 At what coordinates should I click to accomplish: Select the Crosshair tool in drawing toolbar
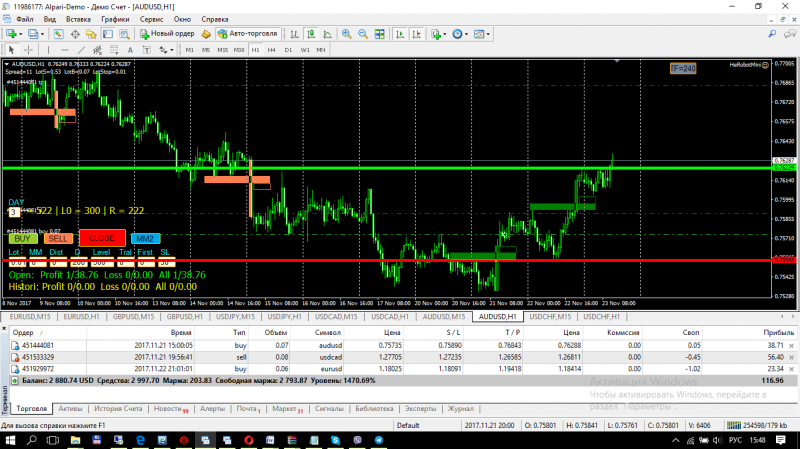click(x=28, y=48)
